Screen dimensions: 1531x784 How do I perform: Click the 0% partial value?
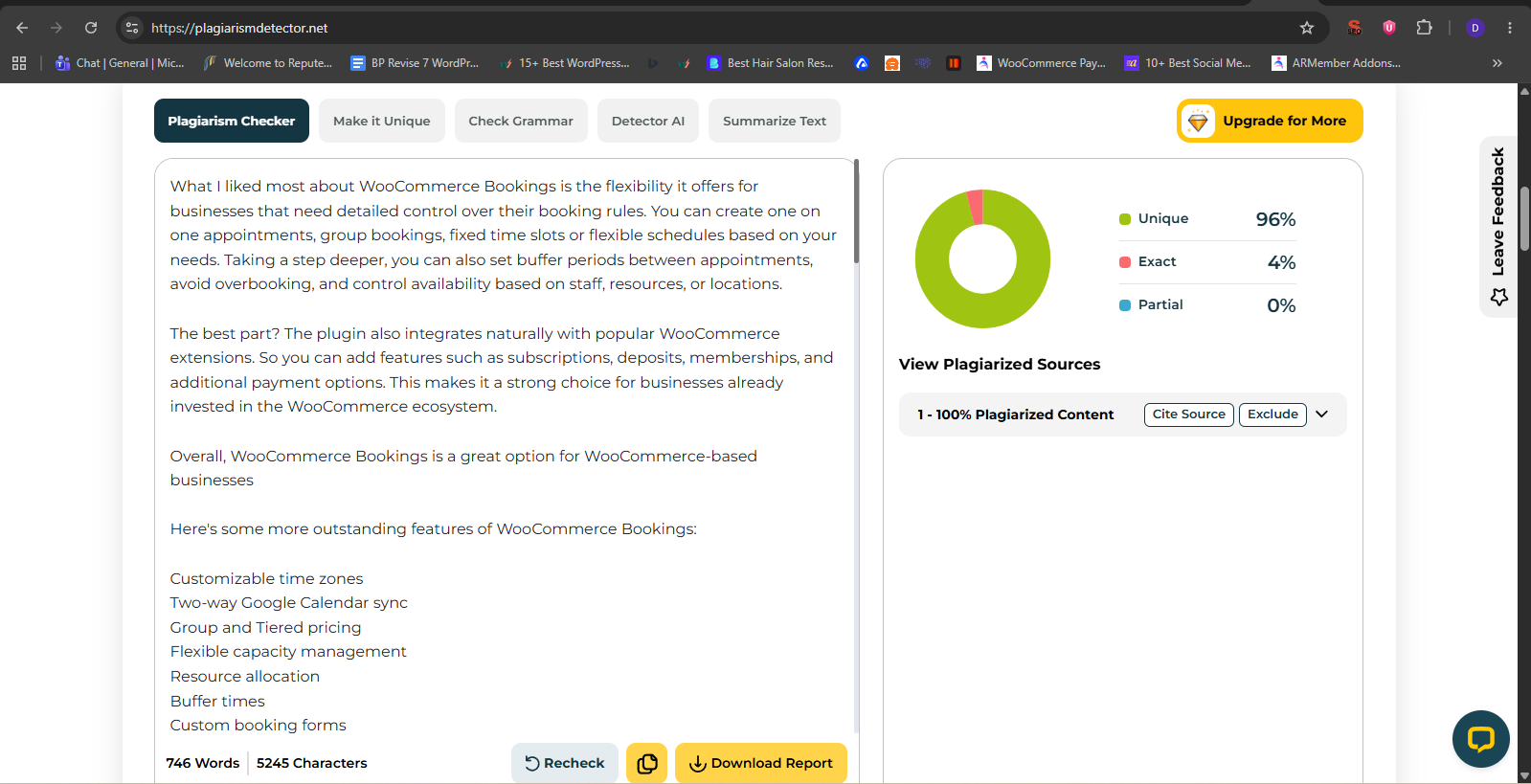1281,305
